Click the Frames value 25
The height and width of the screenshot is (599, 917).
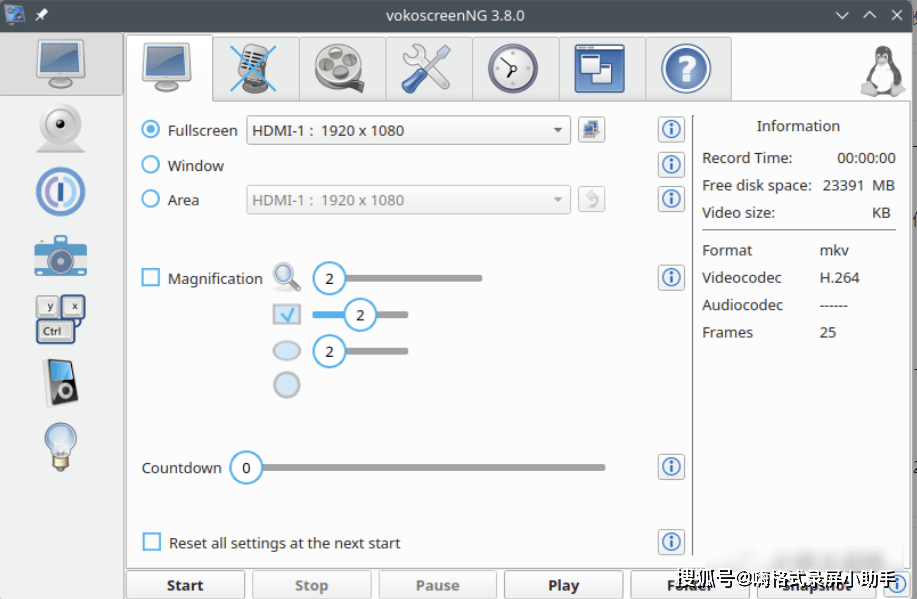[828, 332]
